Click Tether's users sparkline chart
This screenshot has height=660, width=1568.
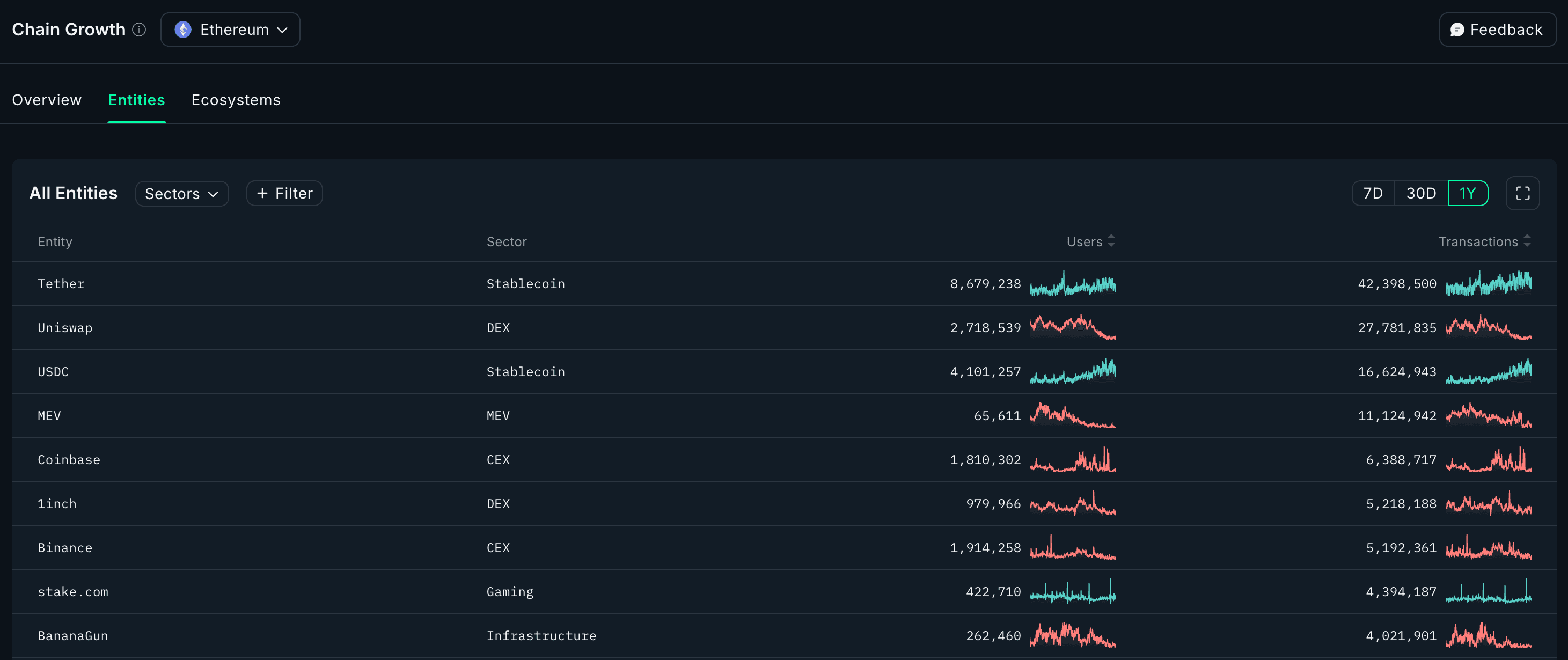click(x=1072, y=284)
